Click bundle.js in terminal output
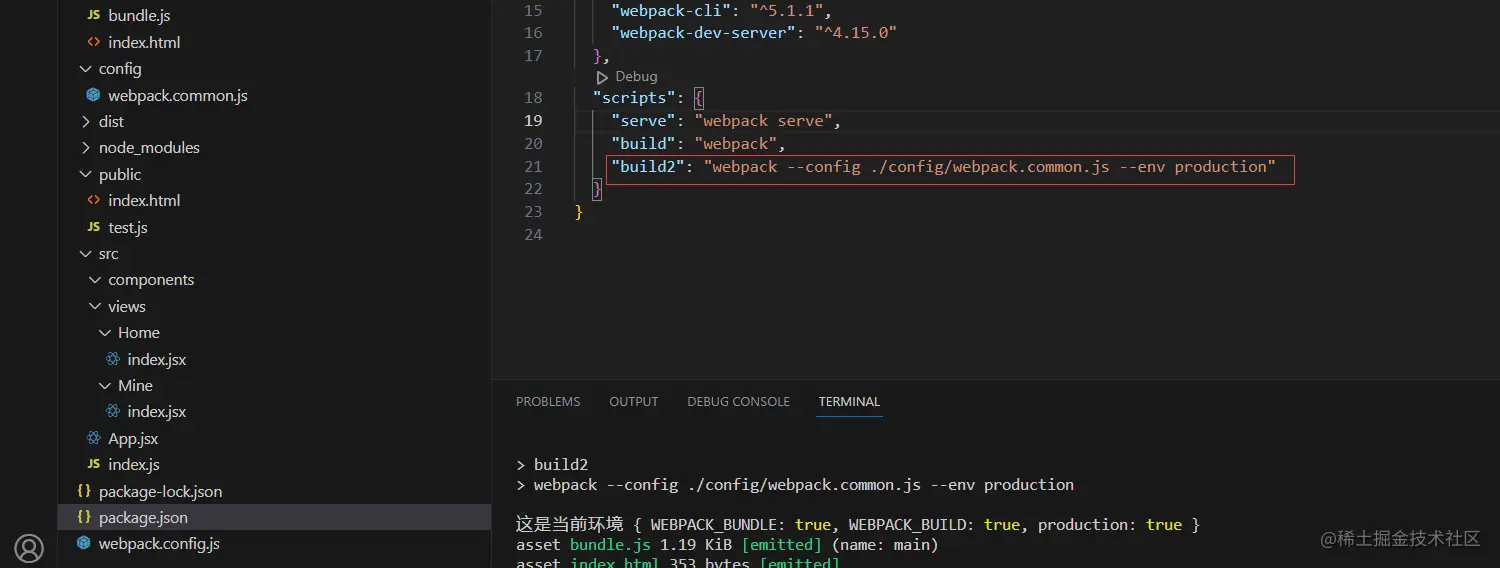Image resolution: width=1500 pixels, height=568 pixels. [610, 545]
